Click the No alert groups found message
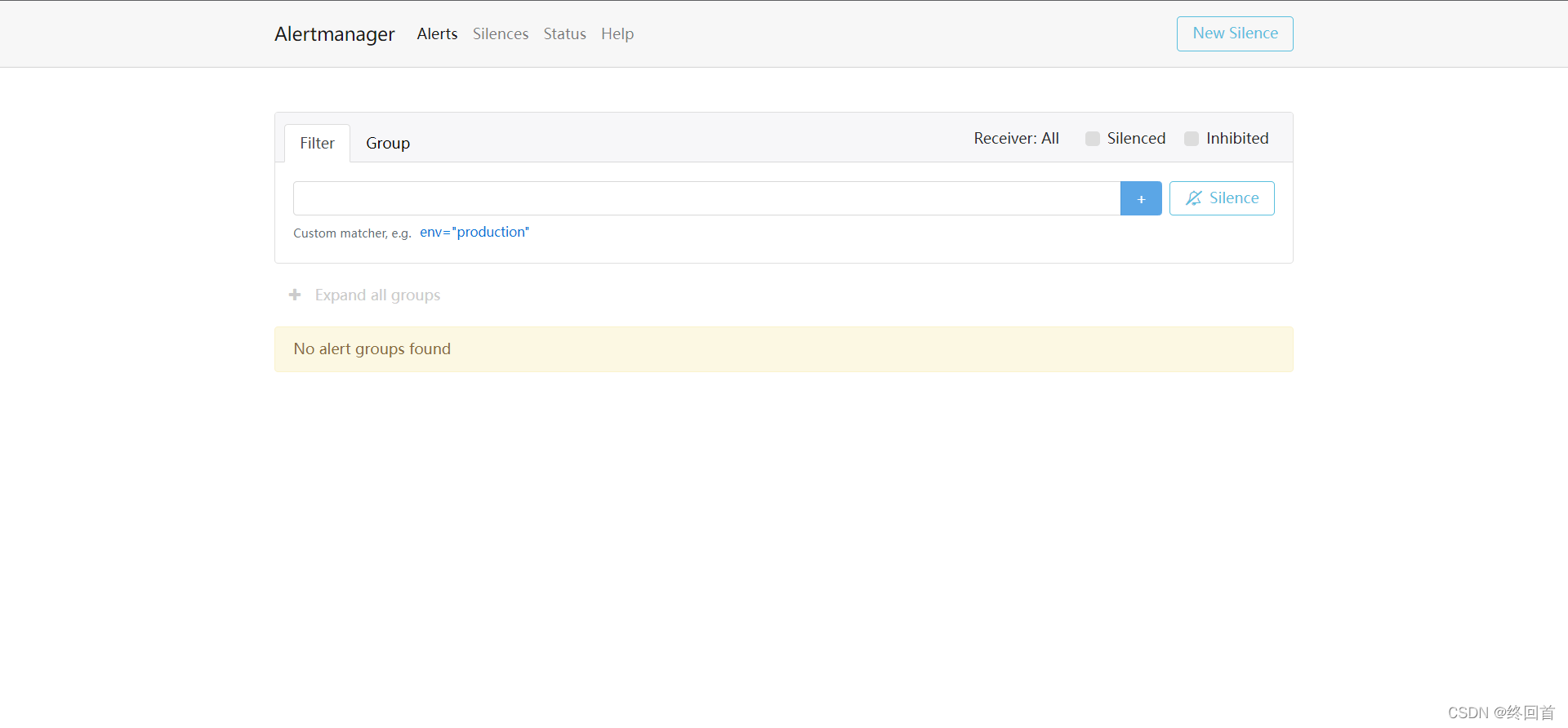This screenshot has height=728, width=1568. click(x=784, y=349)
